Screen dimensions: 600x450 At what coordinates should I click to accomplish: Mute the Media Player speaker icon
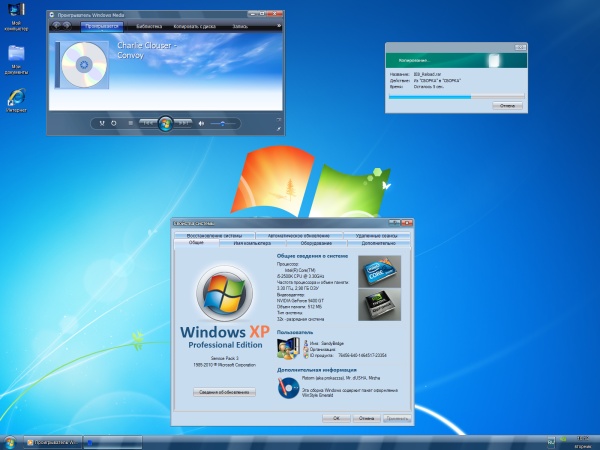click(x=201, y=123)
